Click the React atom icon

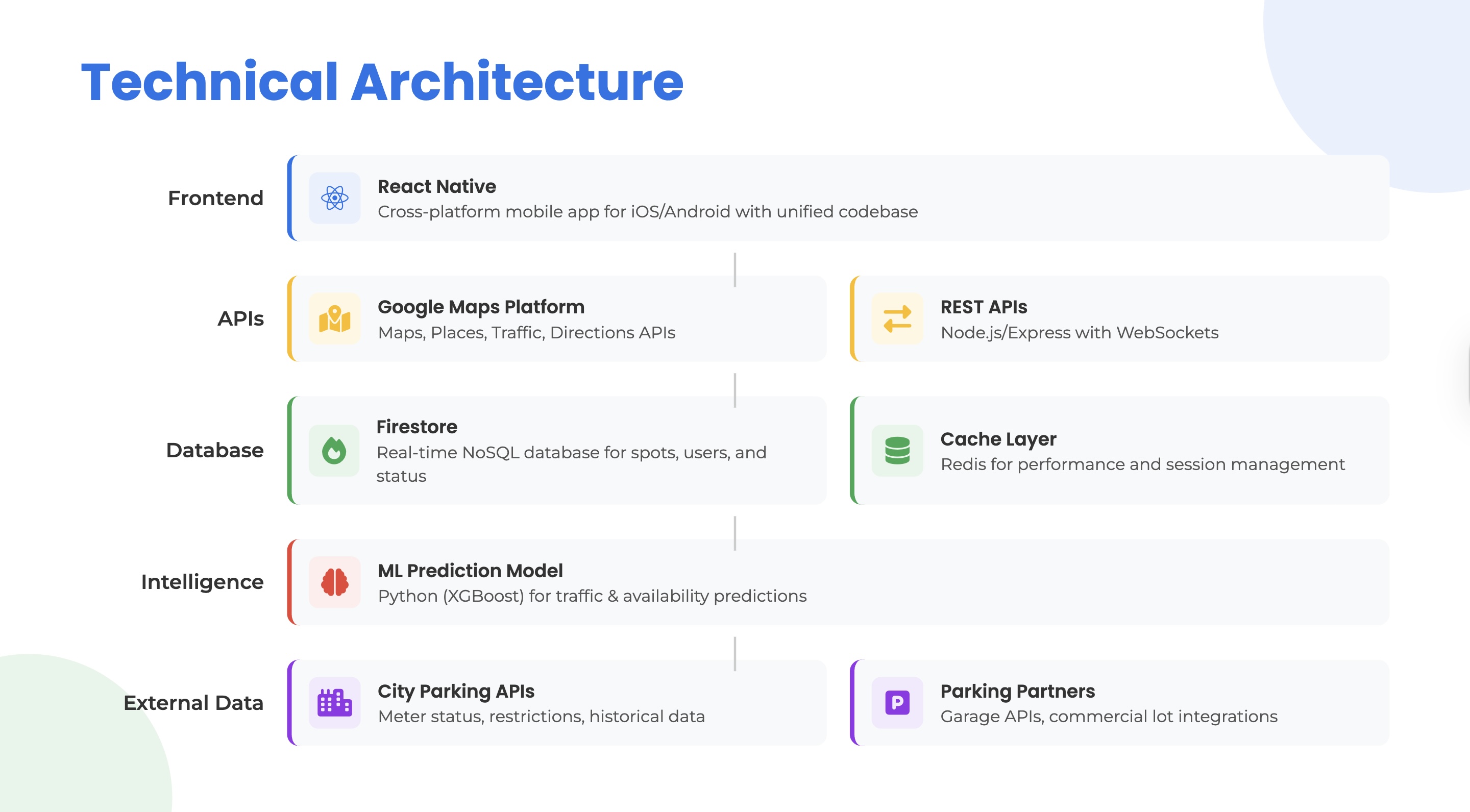pos(334,198)
